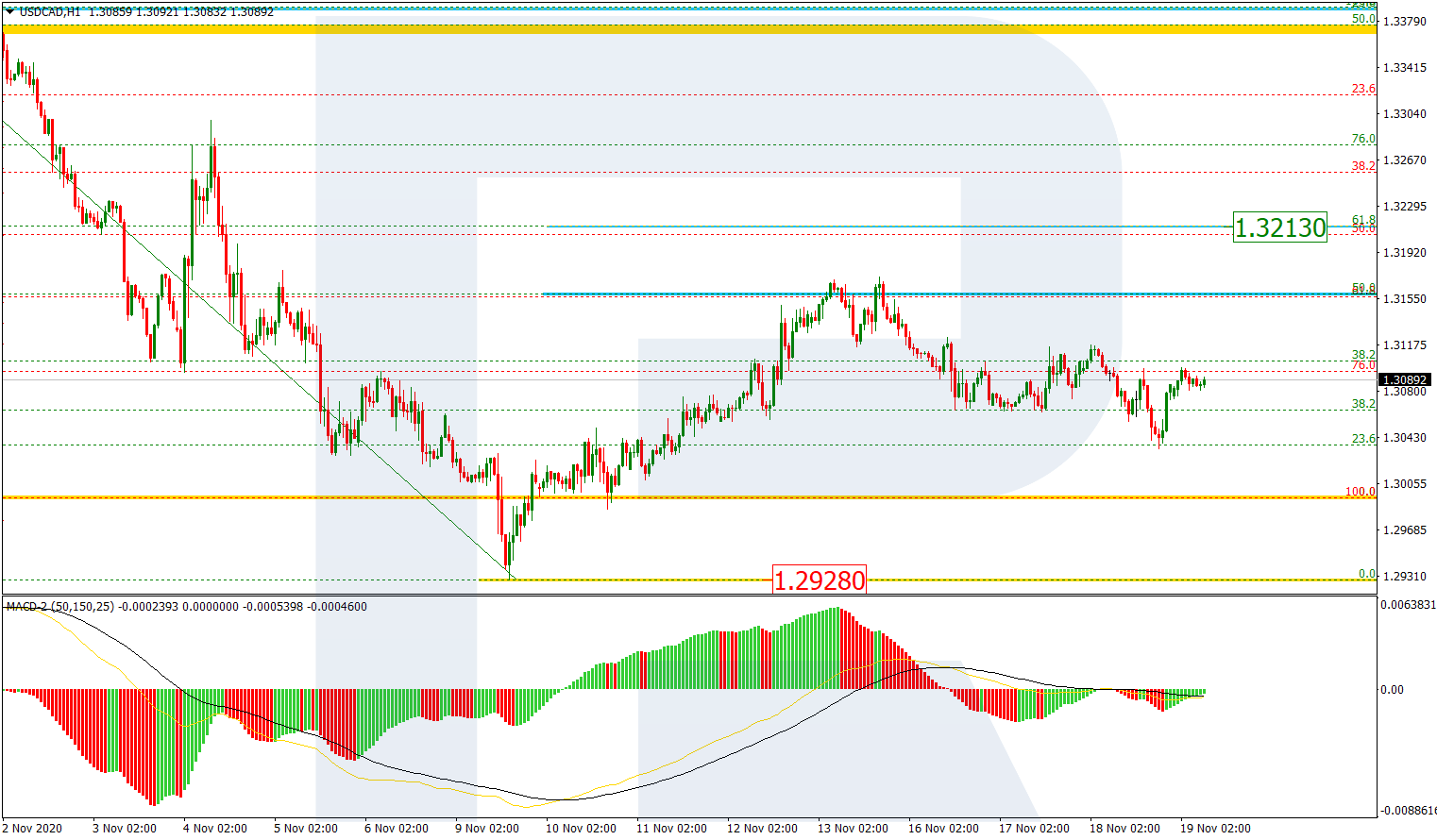Select the green 61.8 Fibonacci label near 1.32130

point(1363,220)
